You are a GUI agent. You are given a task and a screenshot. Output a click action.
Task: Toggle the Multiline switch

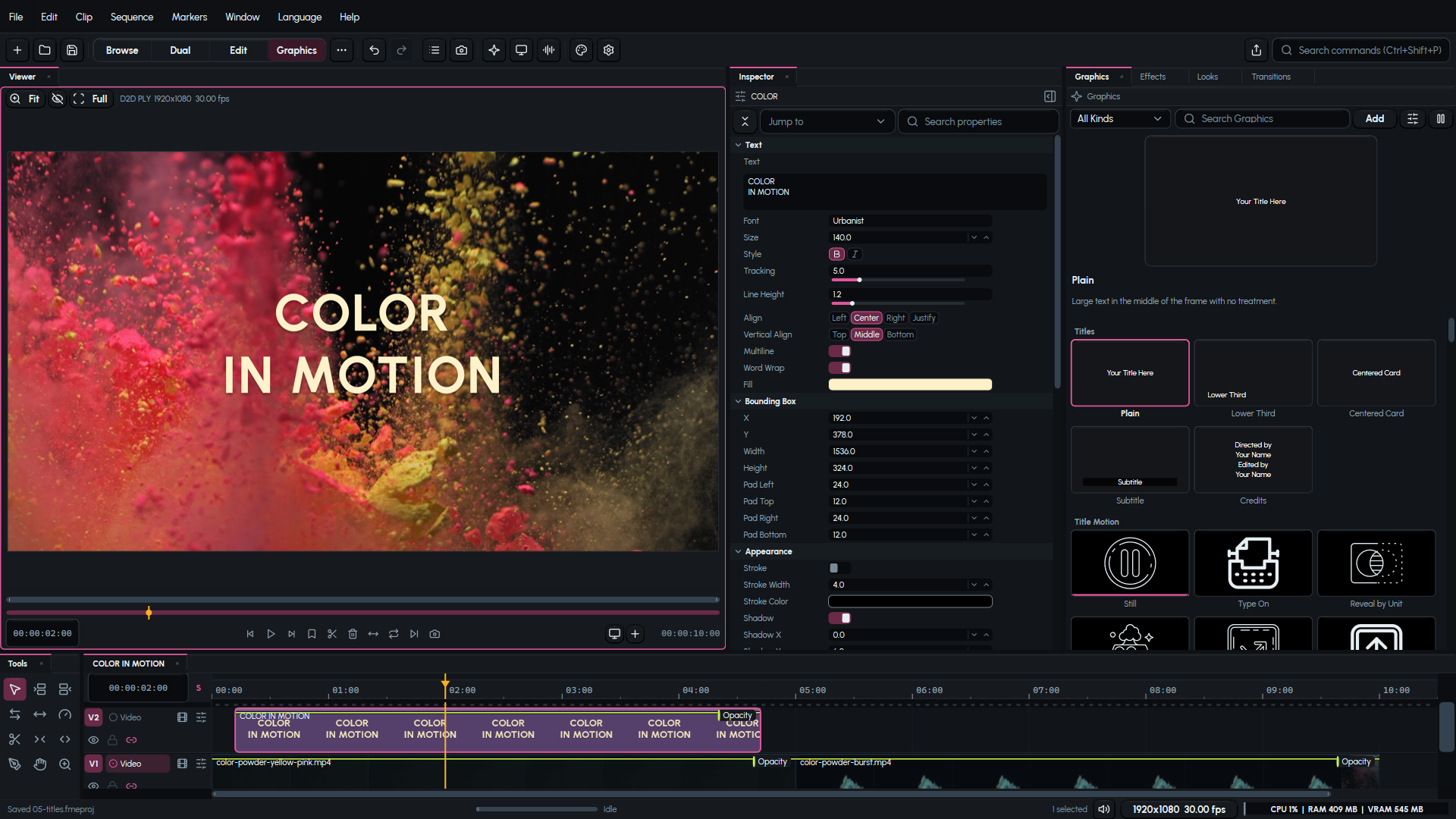point(839,351)
